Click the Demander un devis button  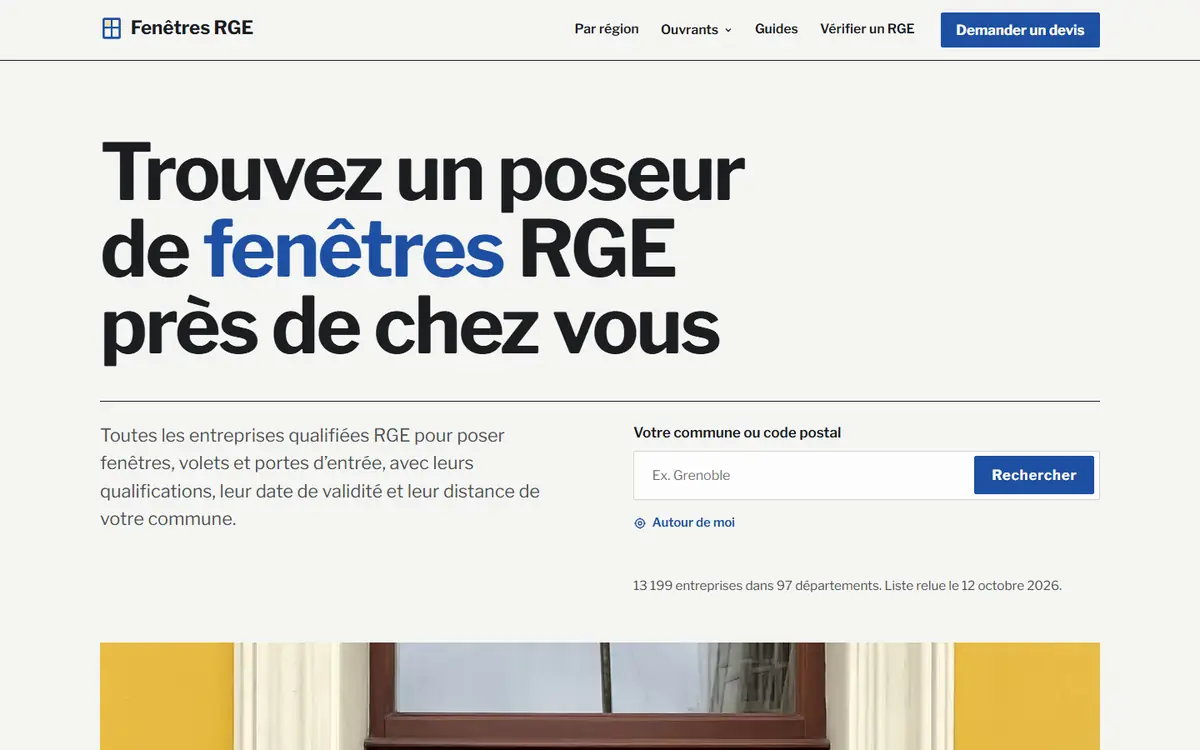pyautogui.click(x=1020, y=30)
